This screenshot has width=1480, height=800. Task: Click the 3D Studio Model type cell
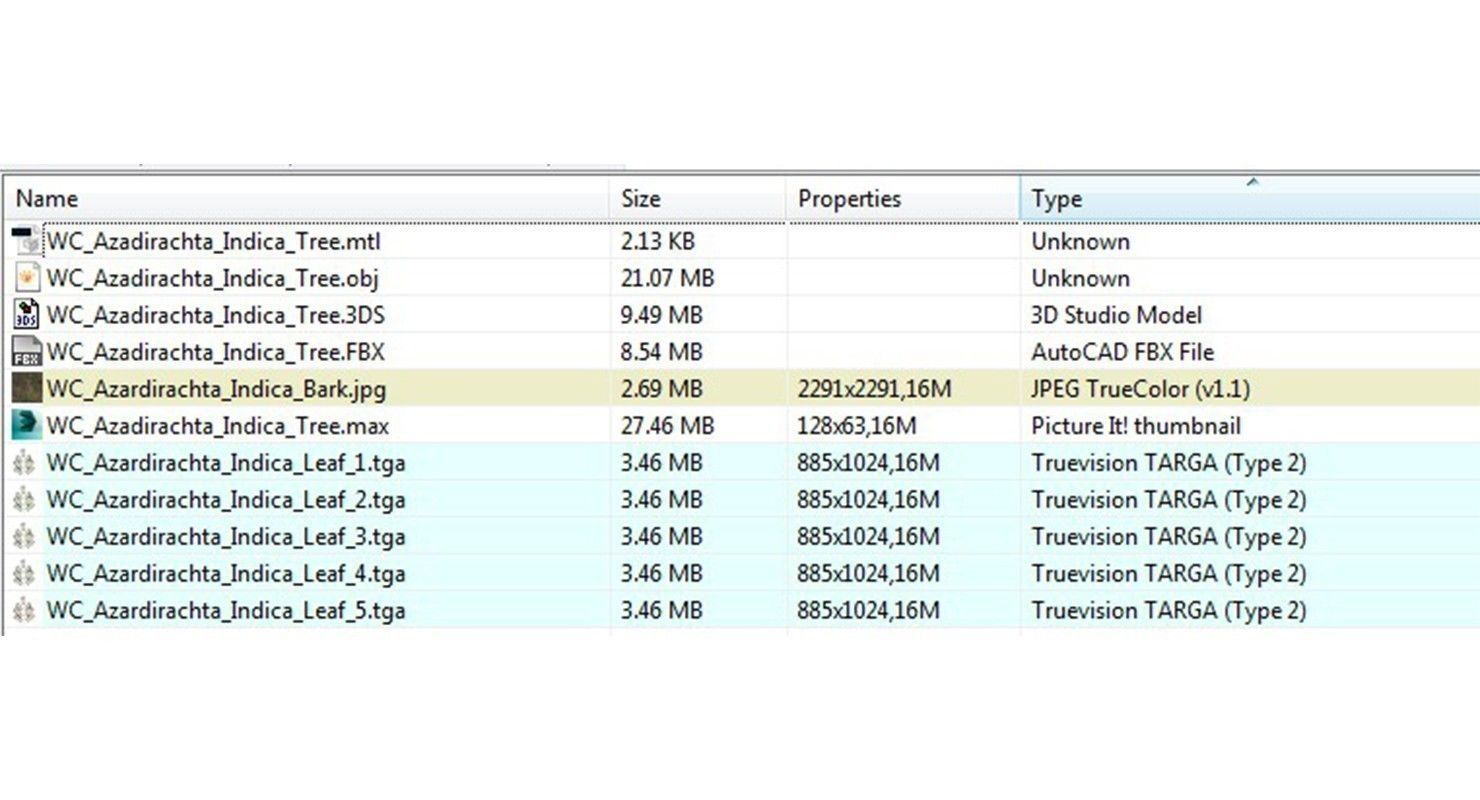click(1116, 315)
